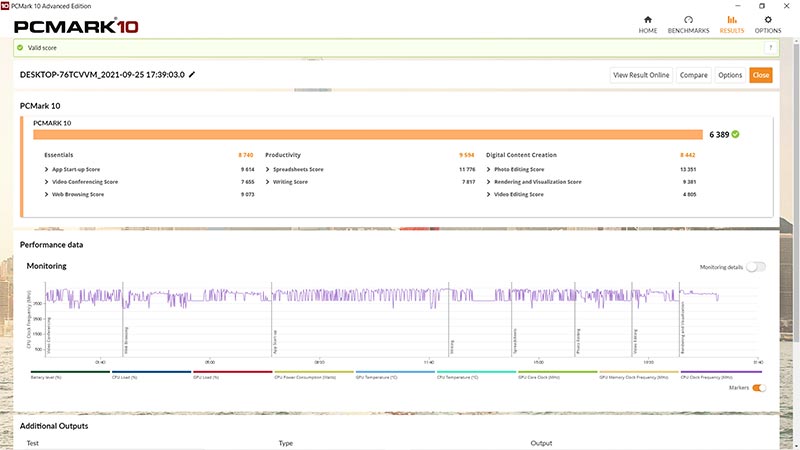Click the Video Conferencing marker in the chart
This screenshot has height=450, width=800.
(48, 335)
